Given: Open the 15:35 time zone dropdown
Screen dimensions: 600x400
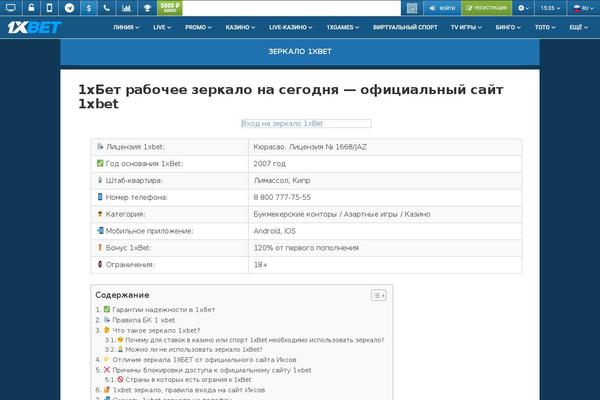Looking at the screenshot, I should click(x=550, y=8).
